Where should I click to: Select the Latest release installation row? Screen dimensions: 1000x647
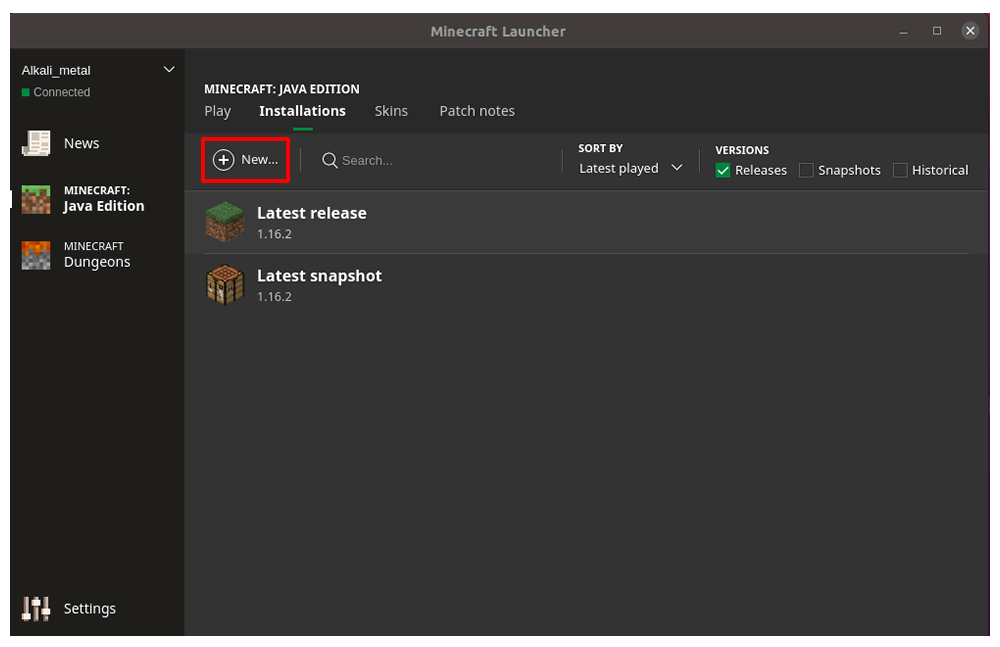[587, 223]
